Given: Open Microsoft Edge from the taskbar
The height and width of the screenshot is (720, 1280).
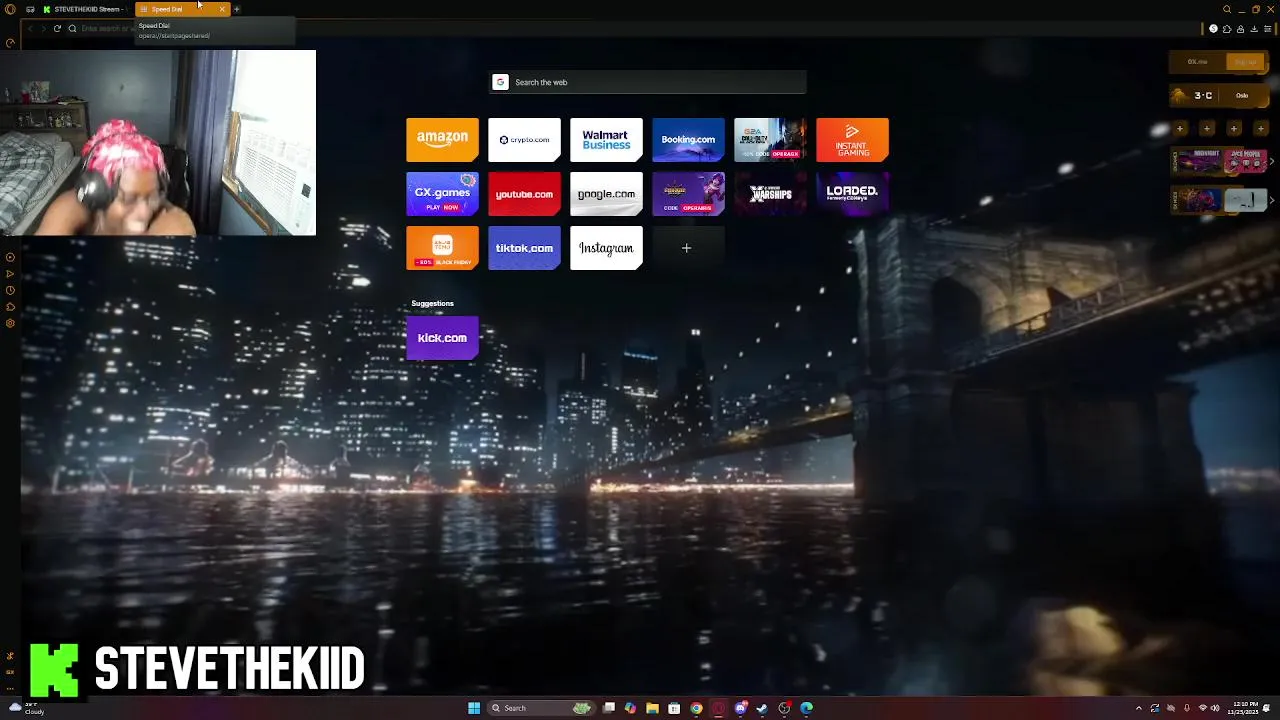Looking at the screenshot, I should tap(806, 708).
